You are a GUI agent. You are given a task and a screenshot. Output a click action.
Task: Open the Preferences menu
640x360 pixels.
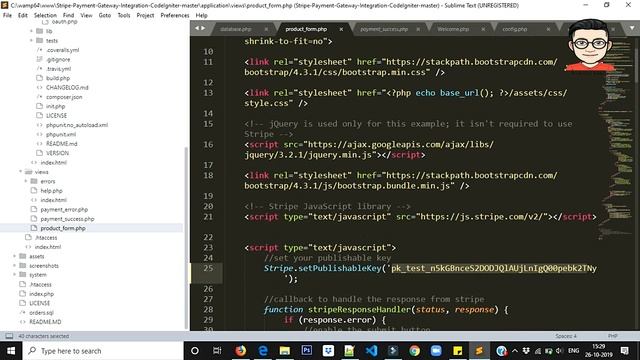175,15
